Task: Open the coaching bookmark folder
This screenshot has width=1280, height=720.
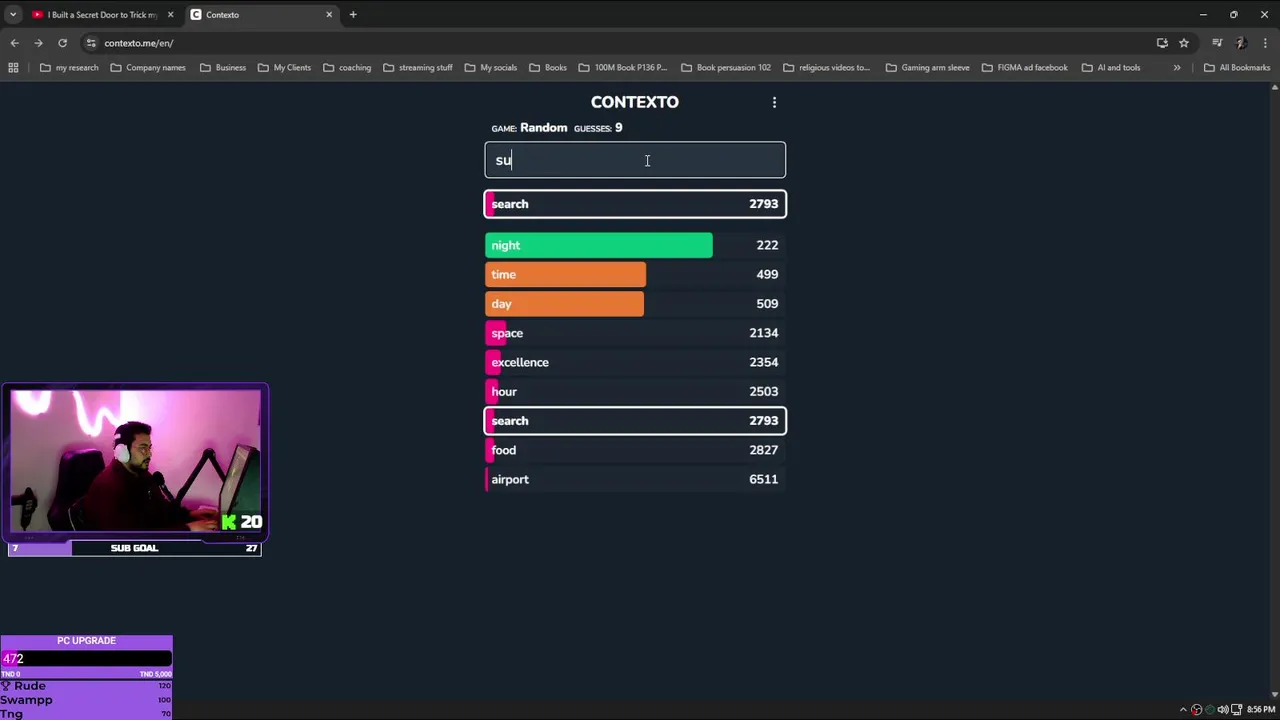Action: tap(347, 68)
